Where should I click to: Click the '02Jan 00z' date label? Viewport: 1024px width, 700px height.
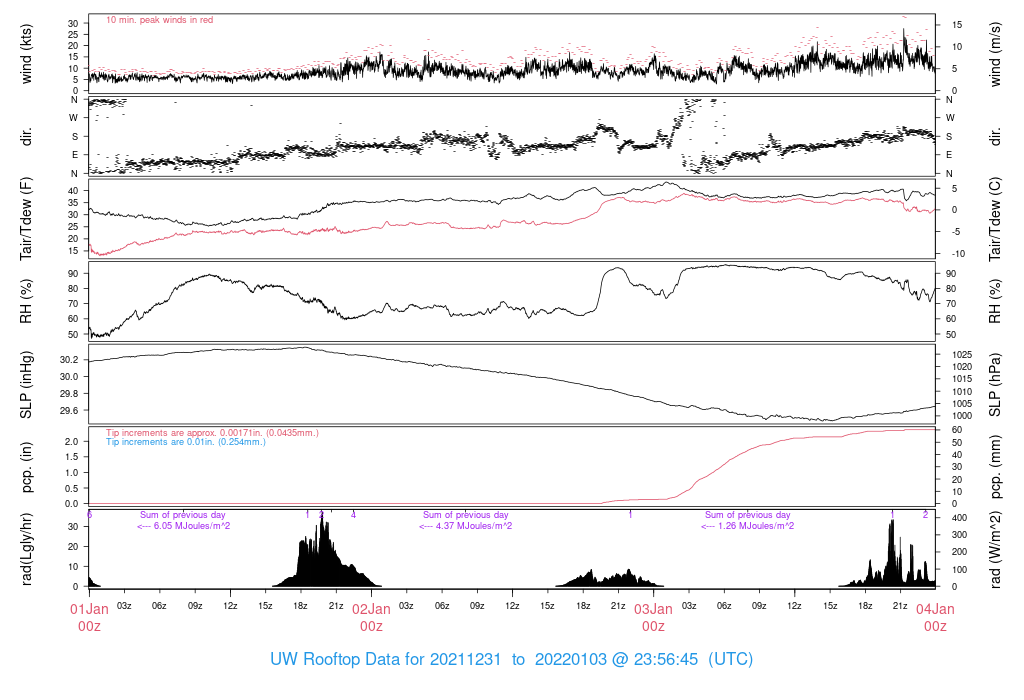372,618
